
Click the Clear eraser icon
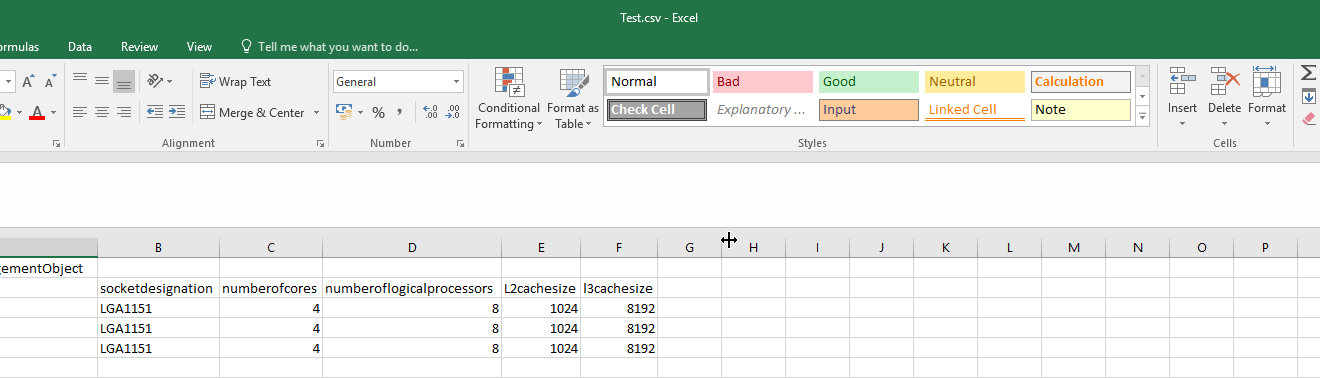point(1308,119)
